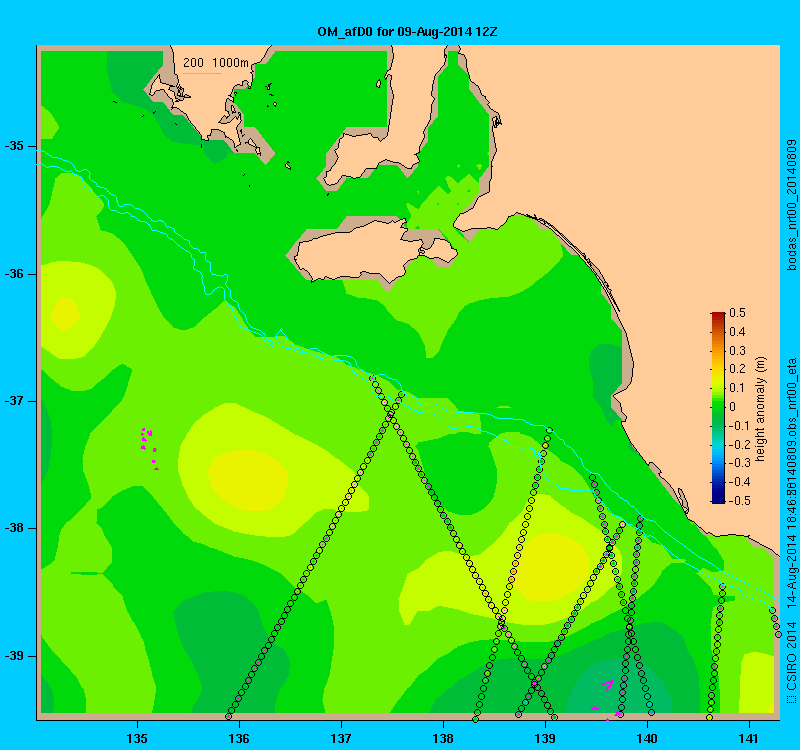Click the 0.2 colorbar tick label
Viewport: 800px width, 750px height.
tap(737, 369)
